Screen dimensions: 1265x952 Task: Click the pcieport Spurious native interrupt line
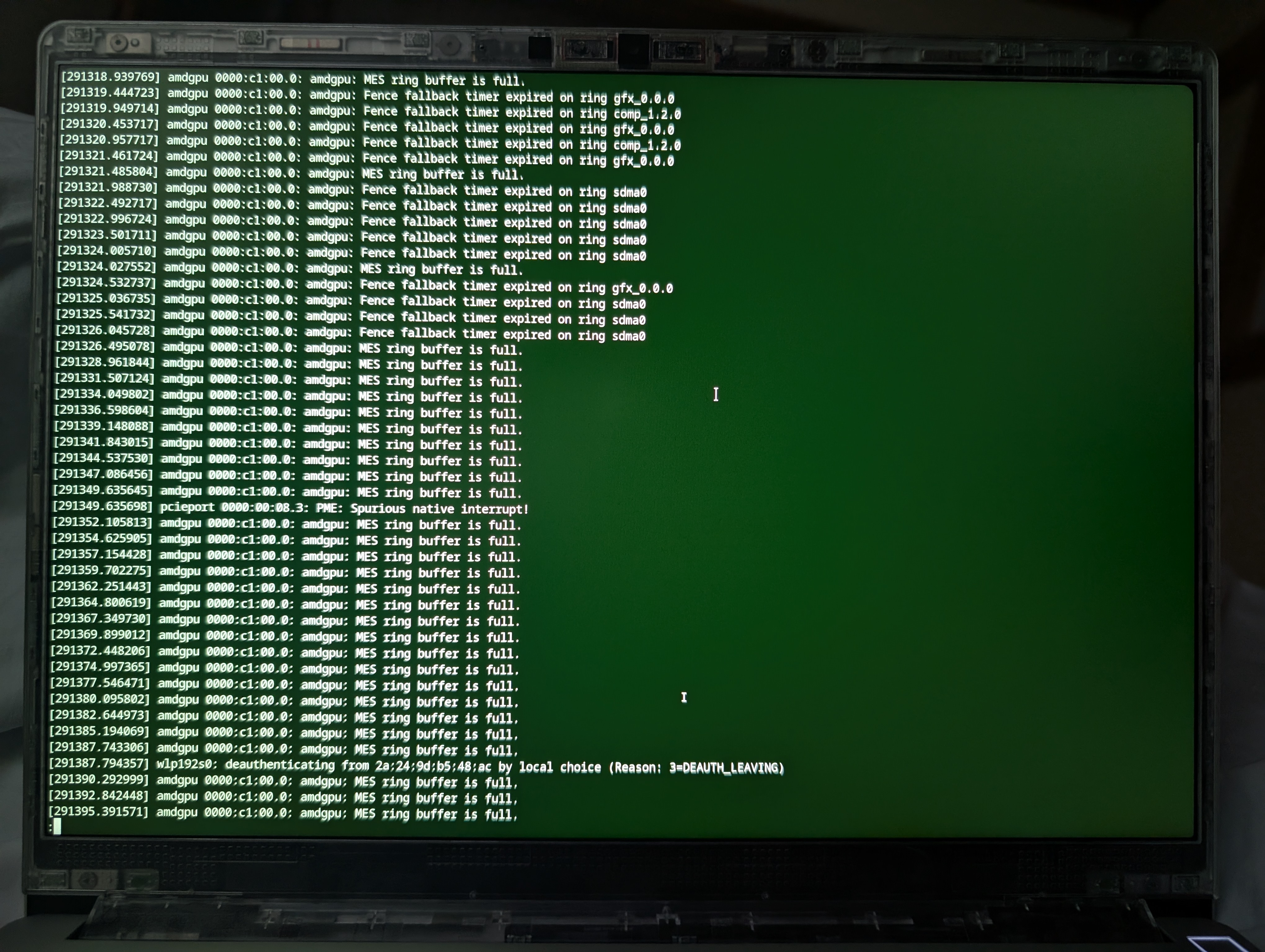tap(290, 508)
